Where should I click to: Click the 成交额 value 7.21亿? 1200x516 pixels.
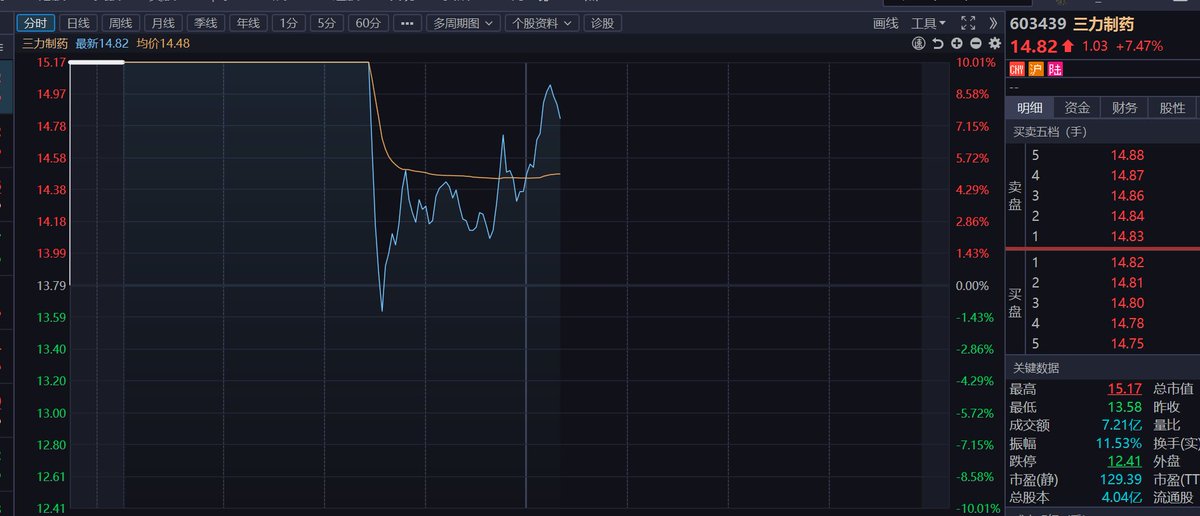[x=1122, y=425]
